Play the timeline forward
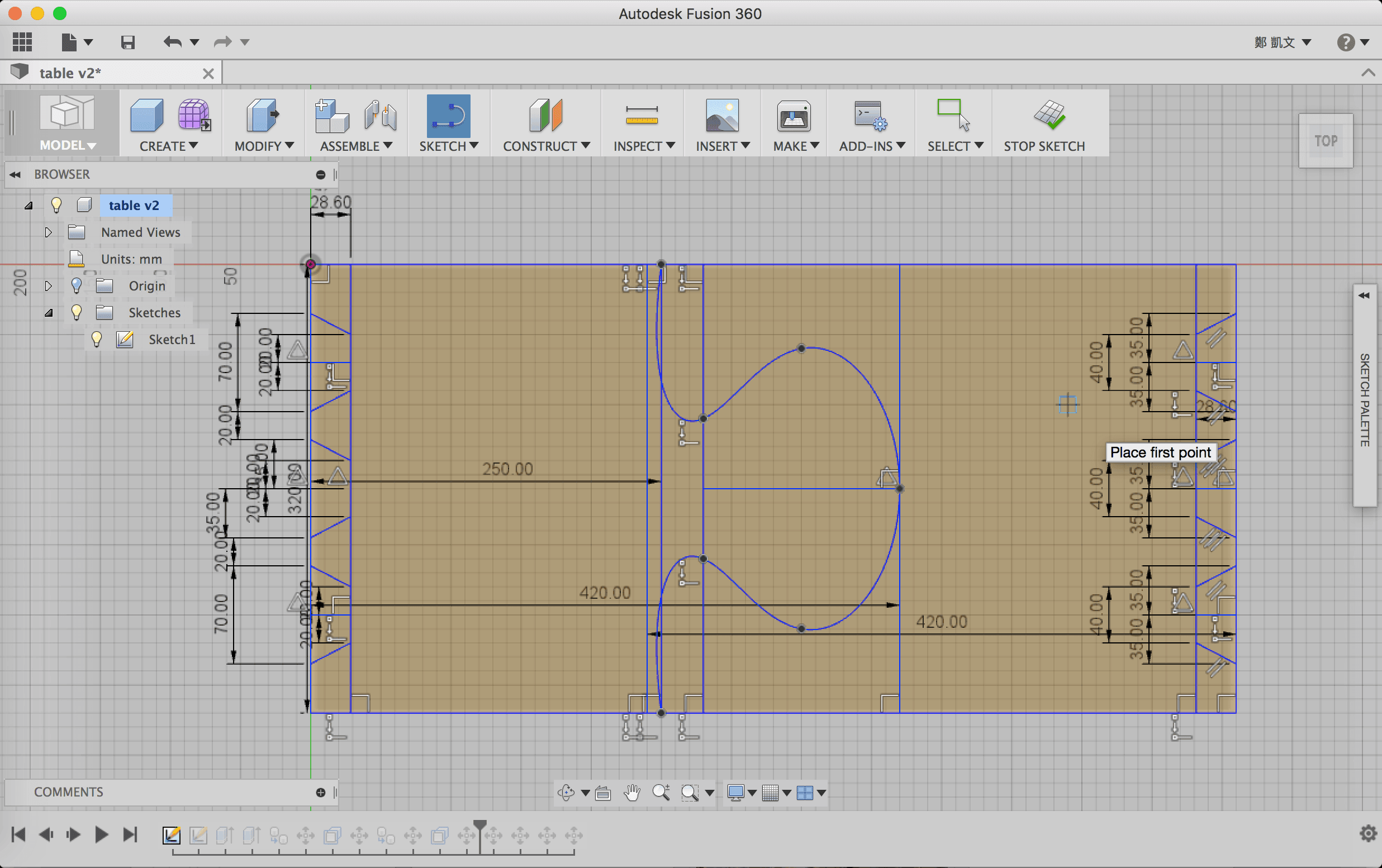 (x=102, y=834)
